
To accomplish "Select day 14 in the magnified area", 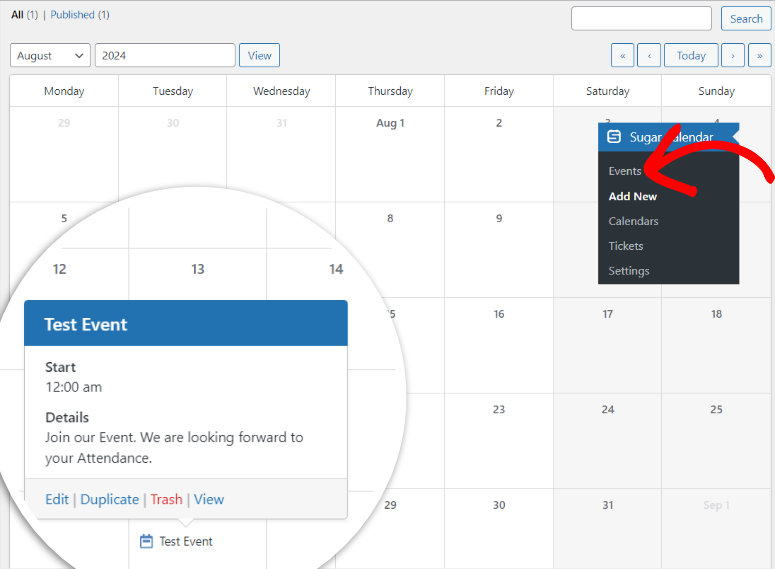I will (336, 269).
